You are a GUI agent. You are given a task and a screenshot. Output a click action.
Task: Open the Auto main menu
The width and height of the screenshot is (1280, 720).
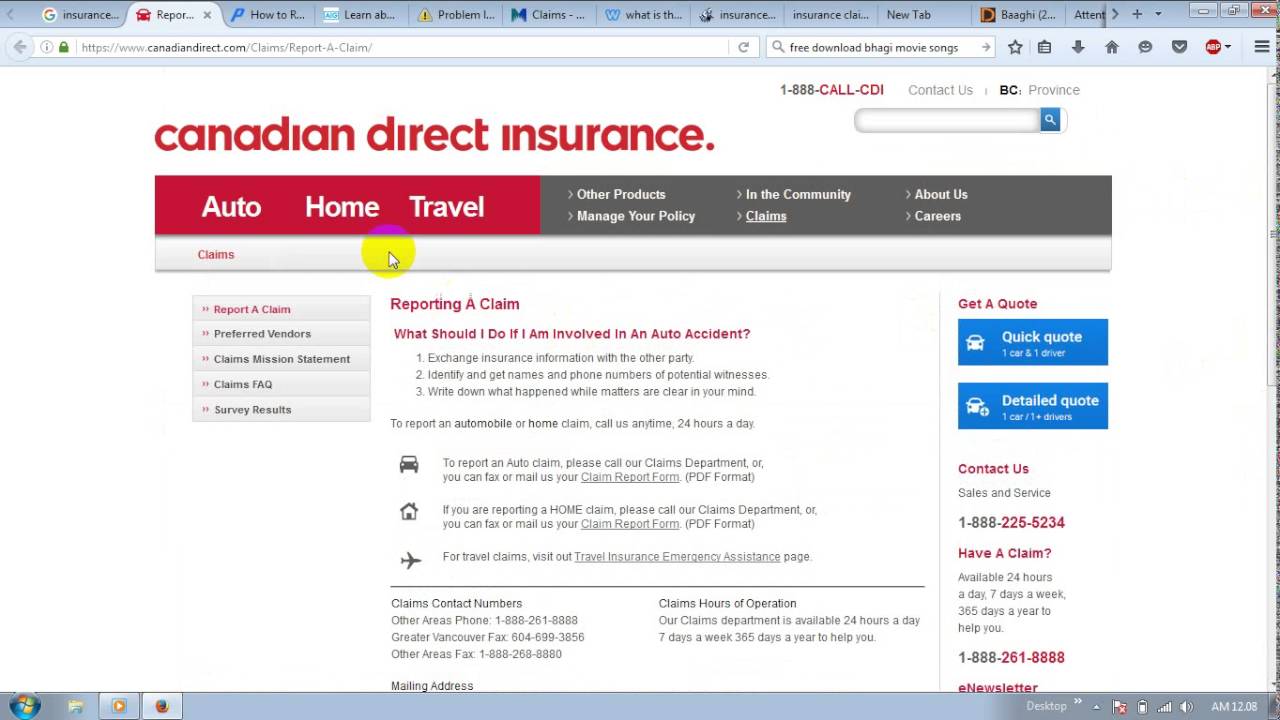coord(231,207)
